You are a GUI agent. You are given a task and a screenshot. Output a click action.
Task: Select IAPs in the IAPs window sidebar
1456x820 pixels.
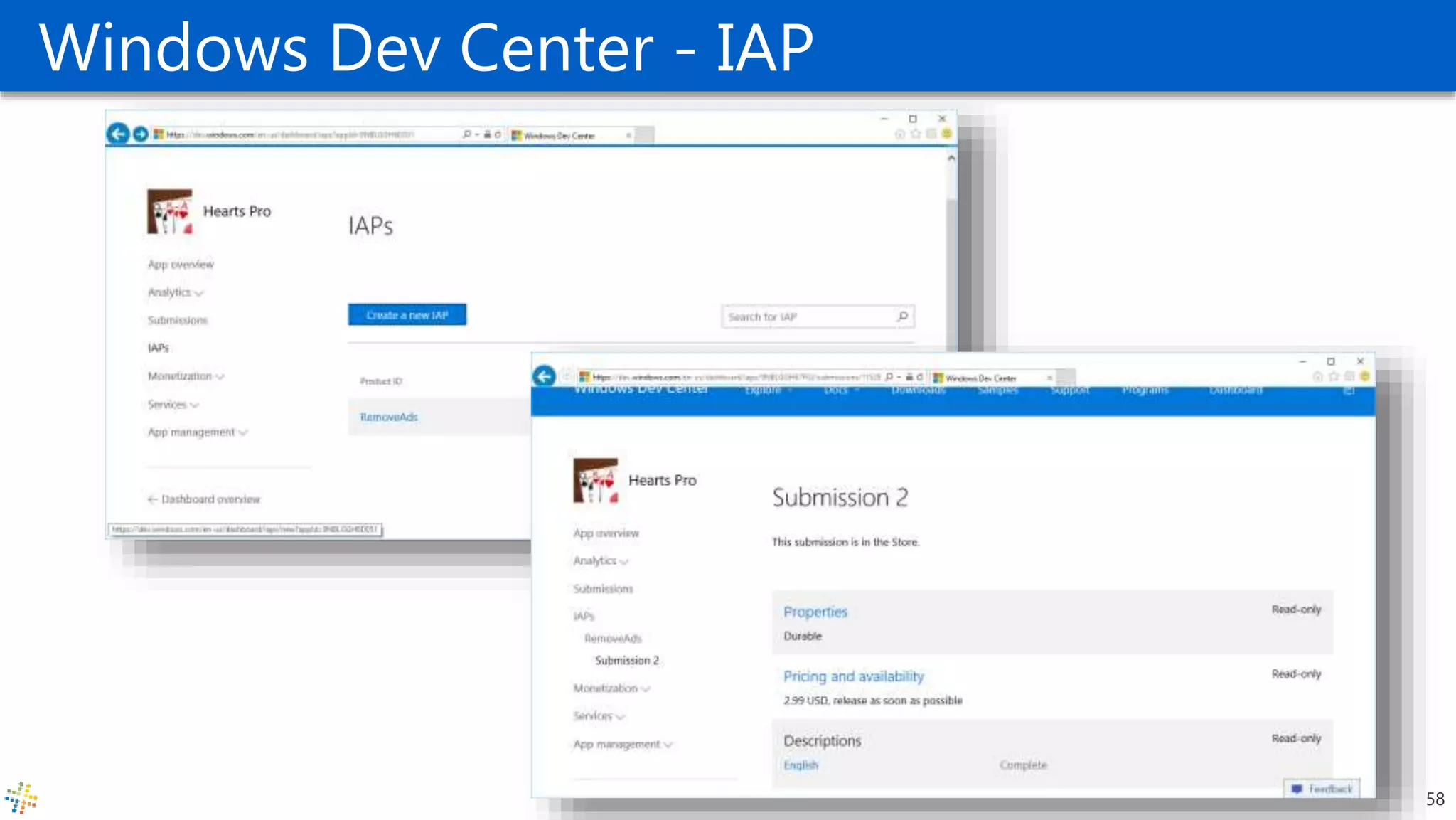pos(159,348)
